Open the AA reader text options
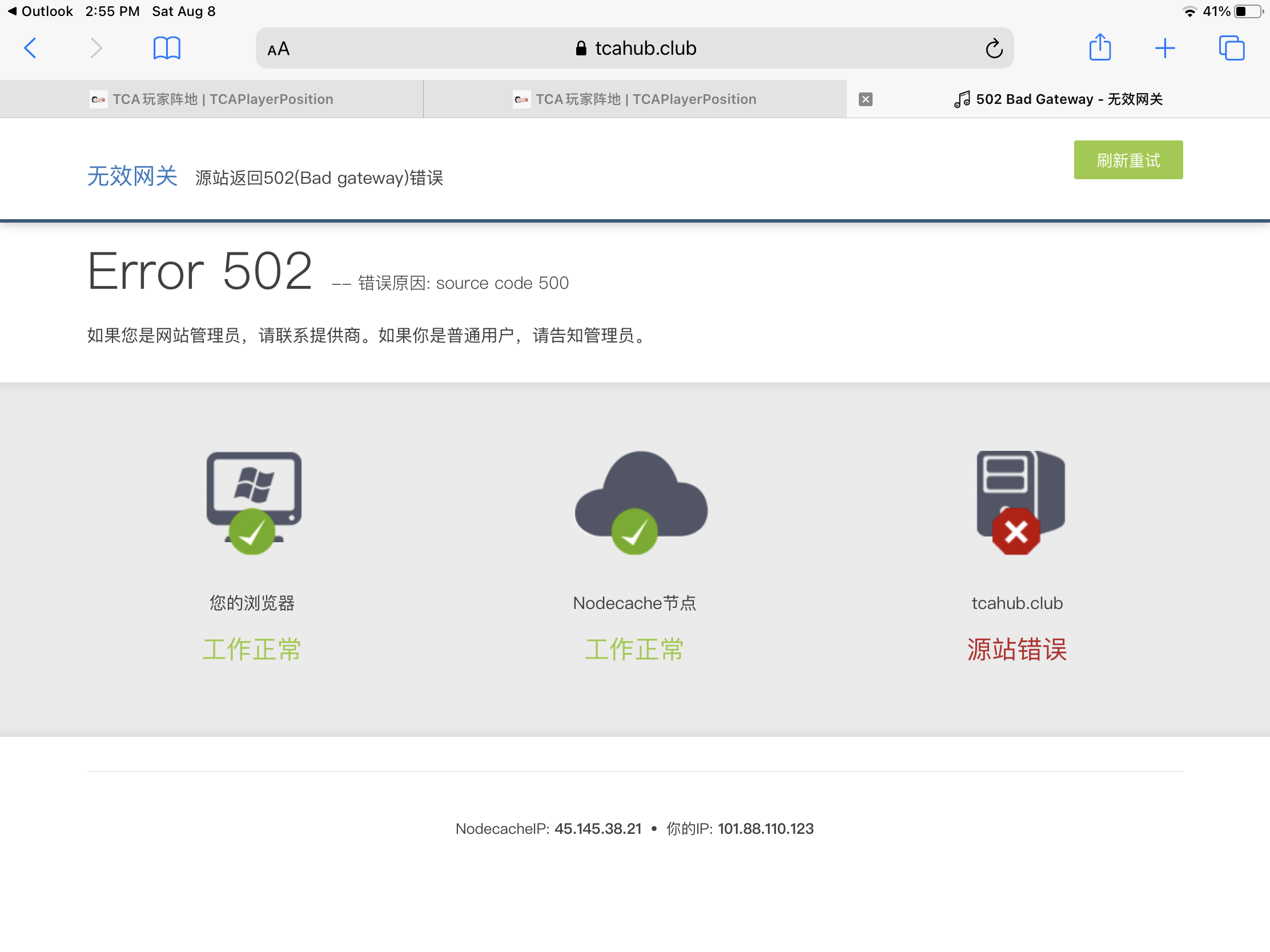Screen dimensions: 1270x952 (x=279, y=49)
